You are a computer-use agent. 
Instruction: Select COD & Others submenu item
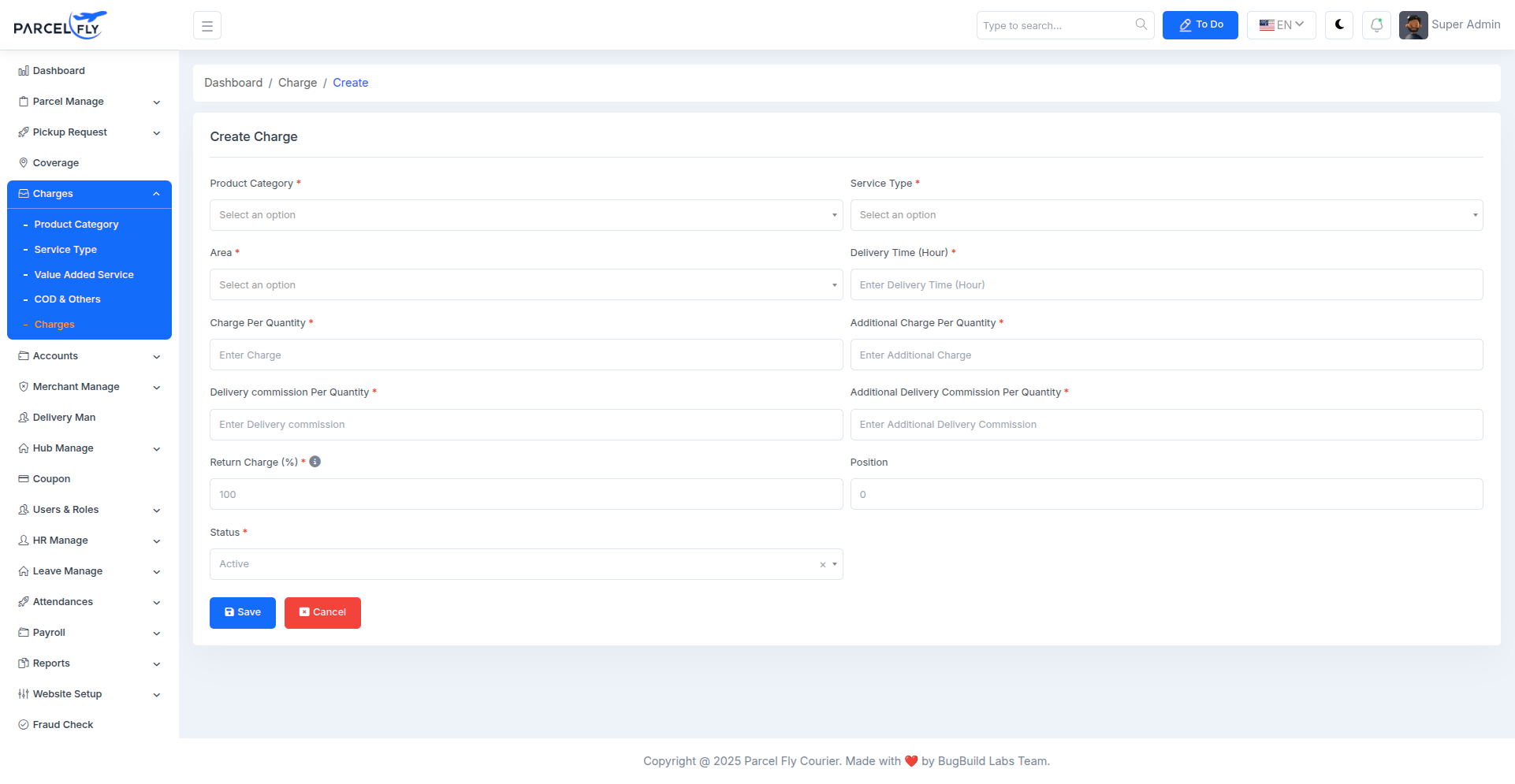click(x=67, y=299)
